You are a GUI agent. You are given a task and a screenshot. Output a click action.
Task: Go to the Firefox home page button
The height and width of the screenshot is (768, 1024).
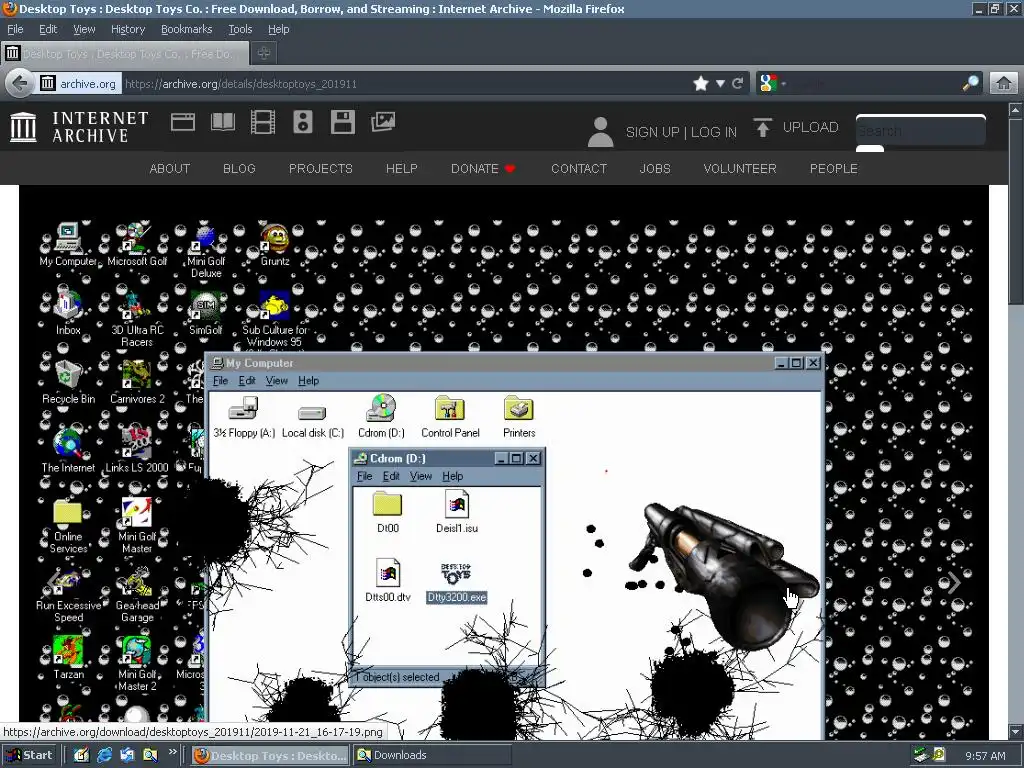click(x=1004, y=84)
